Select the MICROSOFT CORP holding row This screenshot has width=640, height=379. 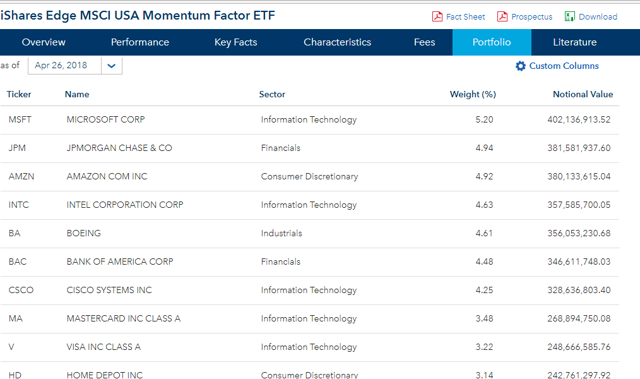click(309, 120)
